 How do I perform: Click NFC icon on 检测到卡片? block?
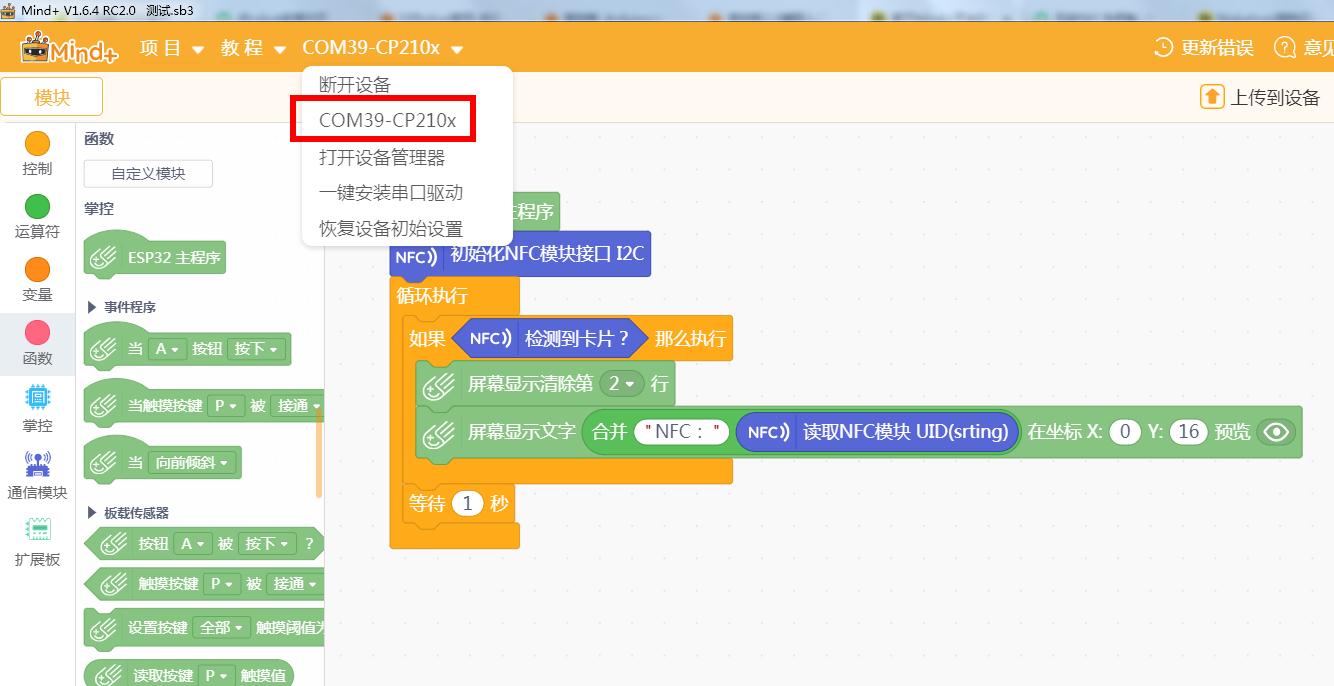tap(491, 339)
